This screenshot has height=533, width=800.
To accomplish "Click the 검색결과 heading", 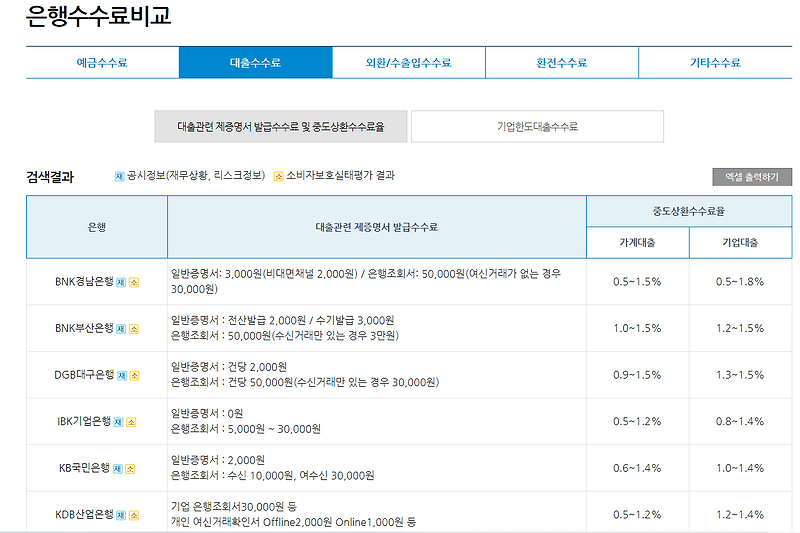I will coord(50,177).
